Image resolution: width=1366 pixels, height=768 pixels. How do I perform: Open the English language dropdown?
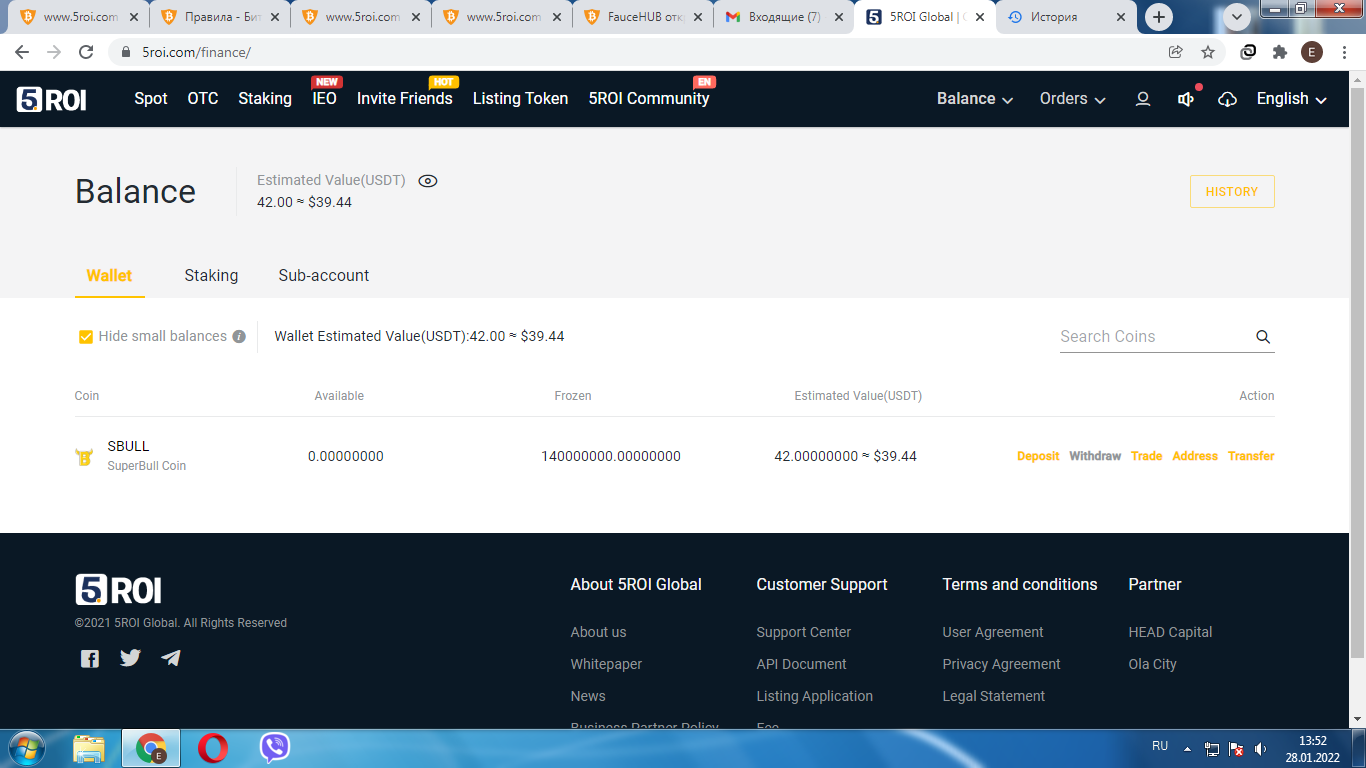pyautogui.click(x=1292, y=99)
